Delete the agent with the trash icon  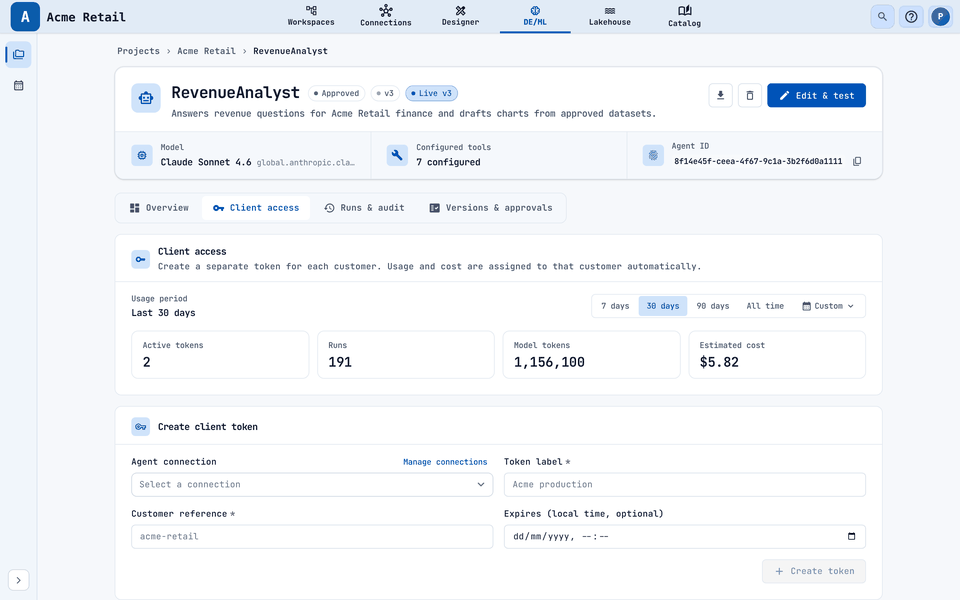pyautogui.click(x=749, y=96)
